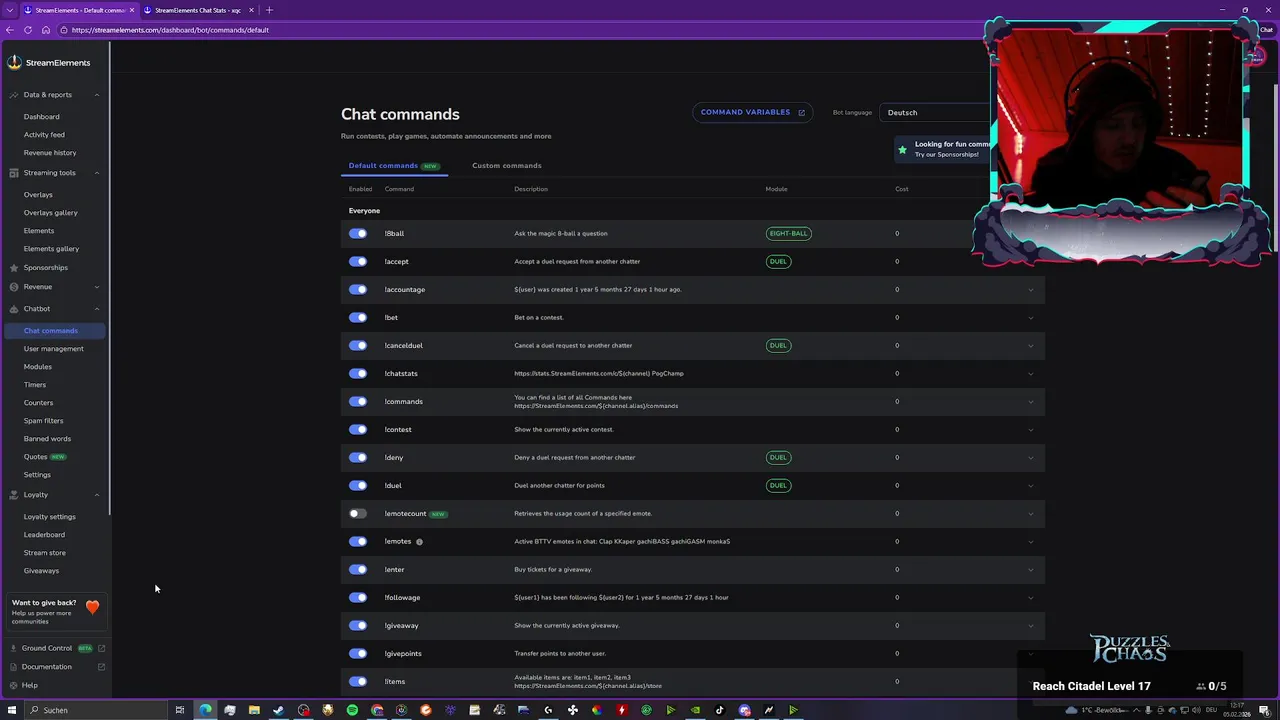Viewport: 1280px width, 720px height.
Task: Open the Giveaways sidebar link
Action: [41, 571]
